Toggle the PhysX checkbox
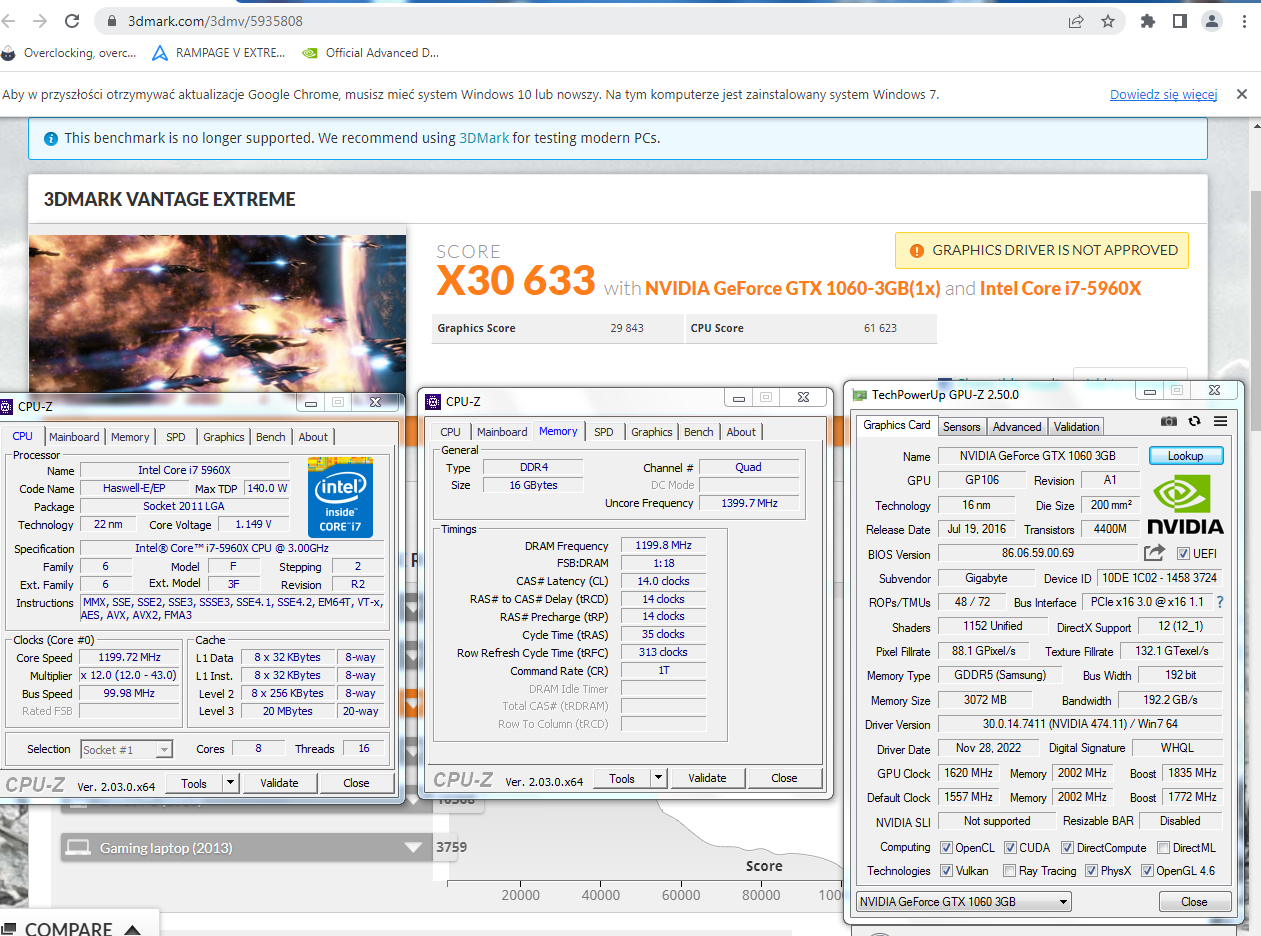The width and height of the screenshot is (1261, 936). point(1091,871)
